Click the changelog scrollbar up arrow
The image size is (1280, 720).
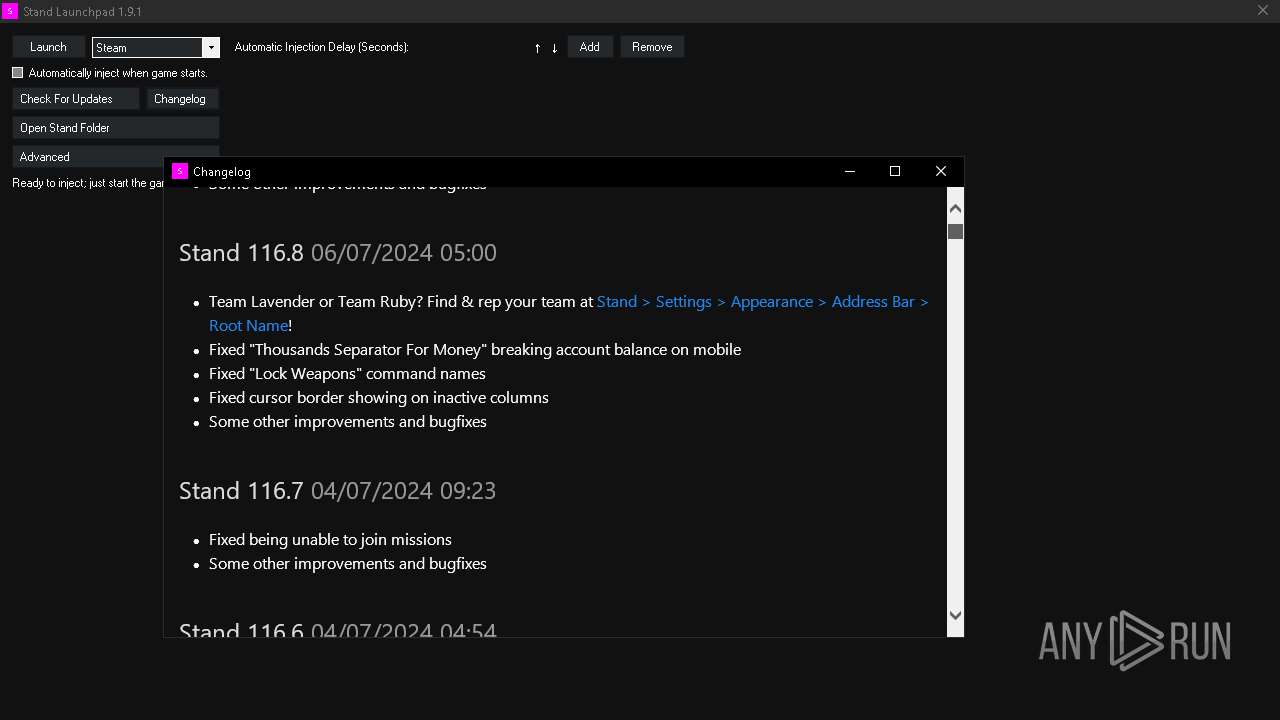pyautogui.click(x=955, y=208)
